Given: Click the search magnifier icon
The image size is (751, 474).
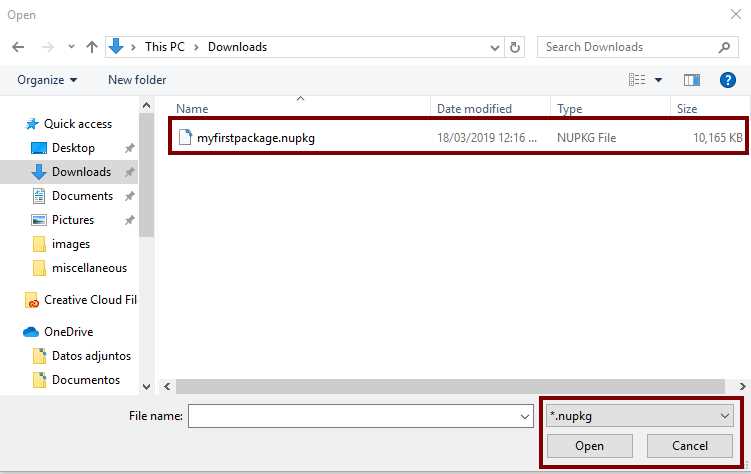Looking at the screenshot, I should point(724,47).
